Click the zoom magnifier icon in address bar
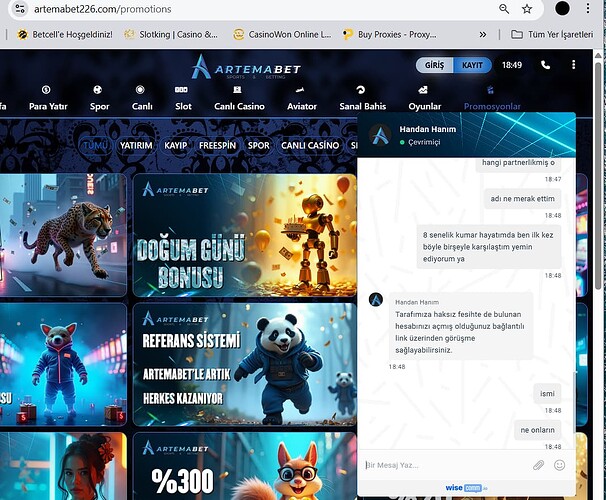This screenshot has width=606, height=500. coord(504,9)
